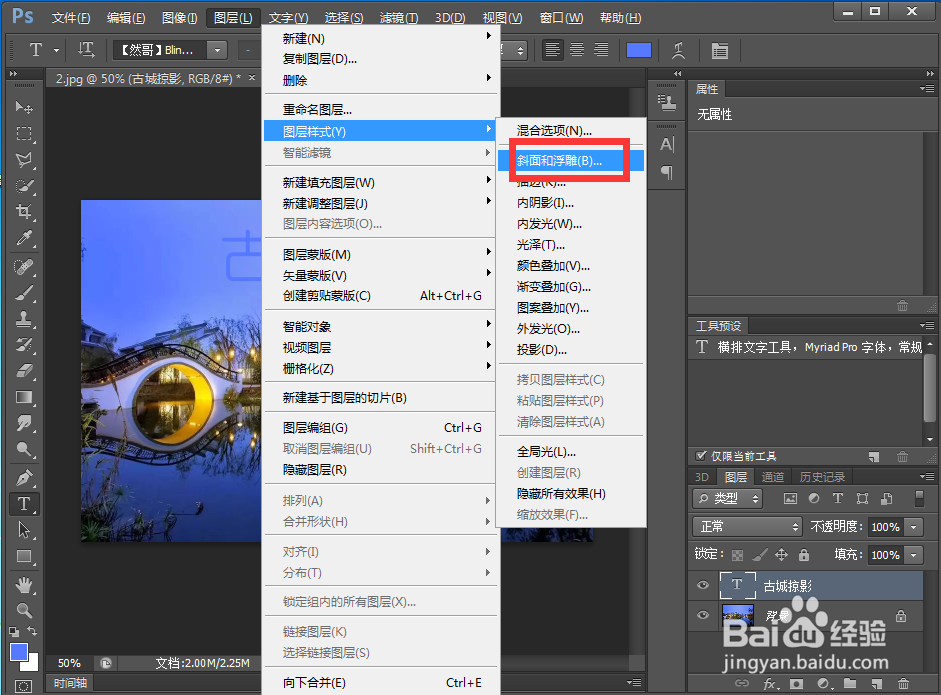The width and height of the screenshot is (941, 695).
Task: Switch to the 通道 tab
Action: pyautogui.click(x=773, y=477)
